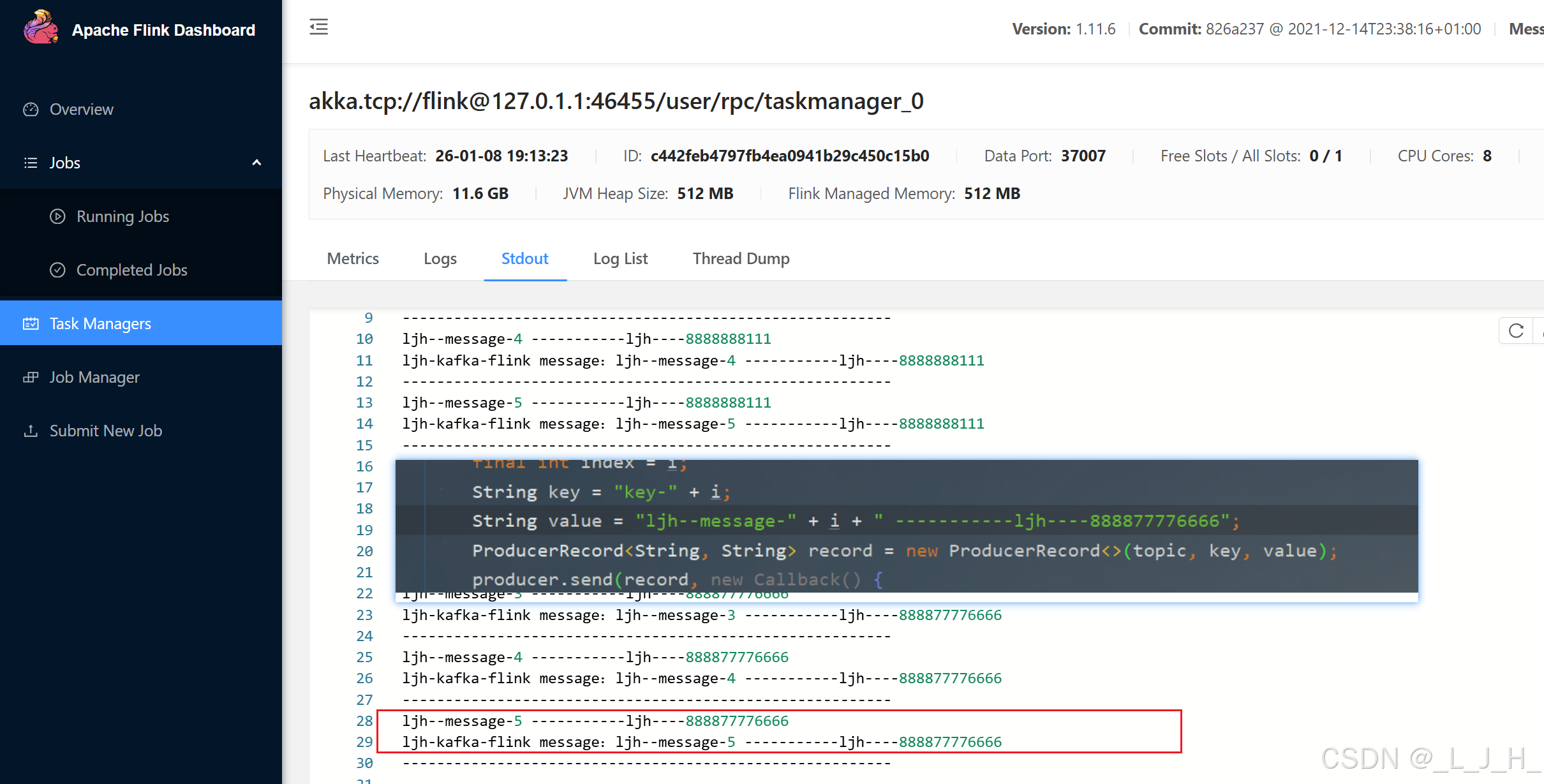Collapse the Jobs submenu chevron
Screen dimensions: 1544x784
coord(256,163)
